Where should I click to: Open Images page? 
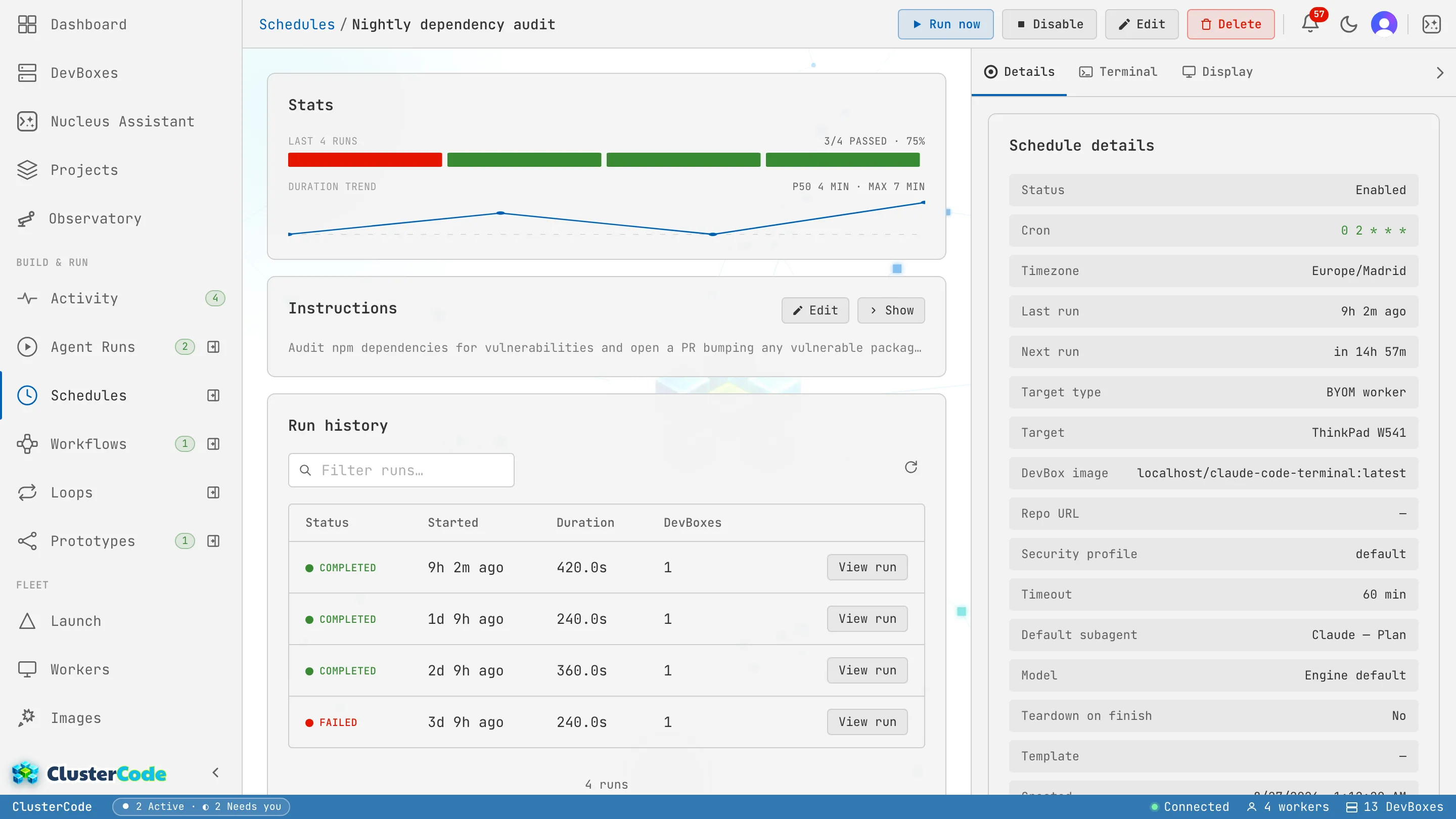[121, 718]
